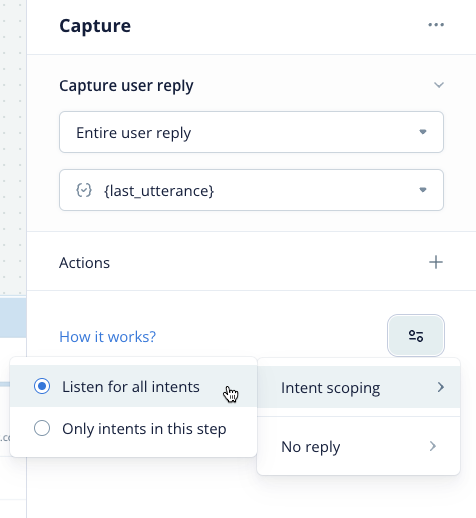Open the No reply submenu
The height and width of the screenshot is (518, 476).
[359, 446]
